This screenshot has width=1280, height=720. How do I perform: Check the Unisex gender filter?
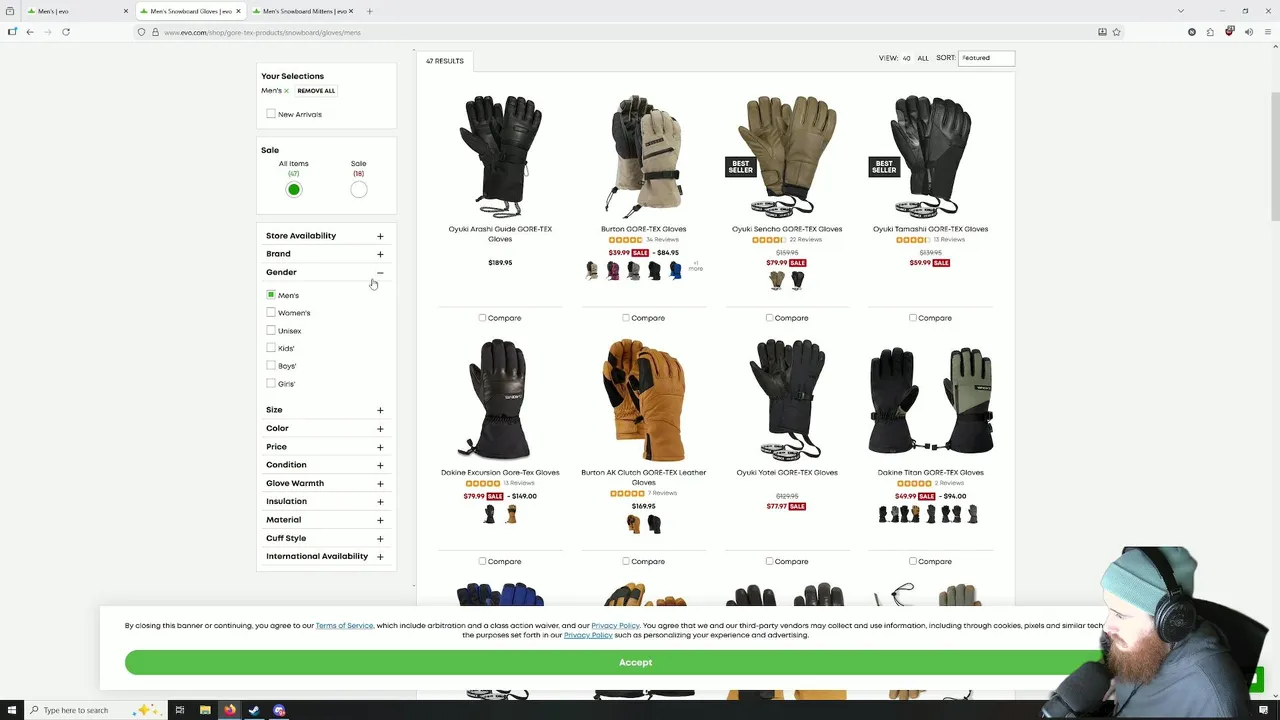tap(271, 330)
